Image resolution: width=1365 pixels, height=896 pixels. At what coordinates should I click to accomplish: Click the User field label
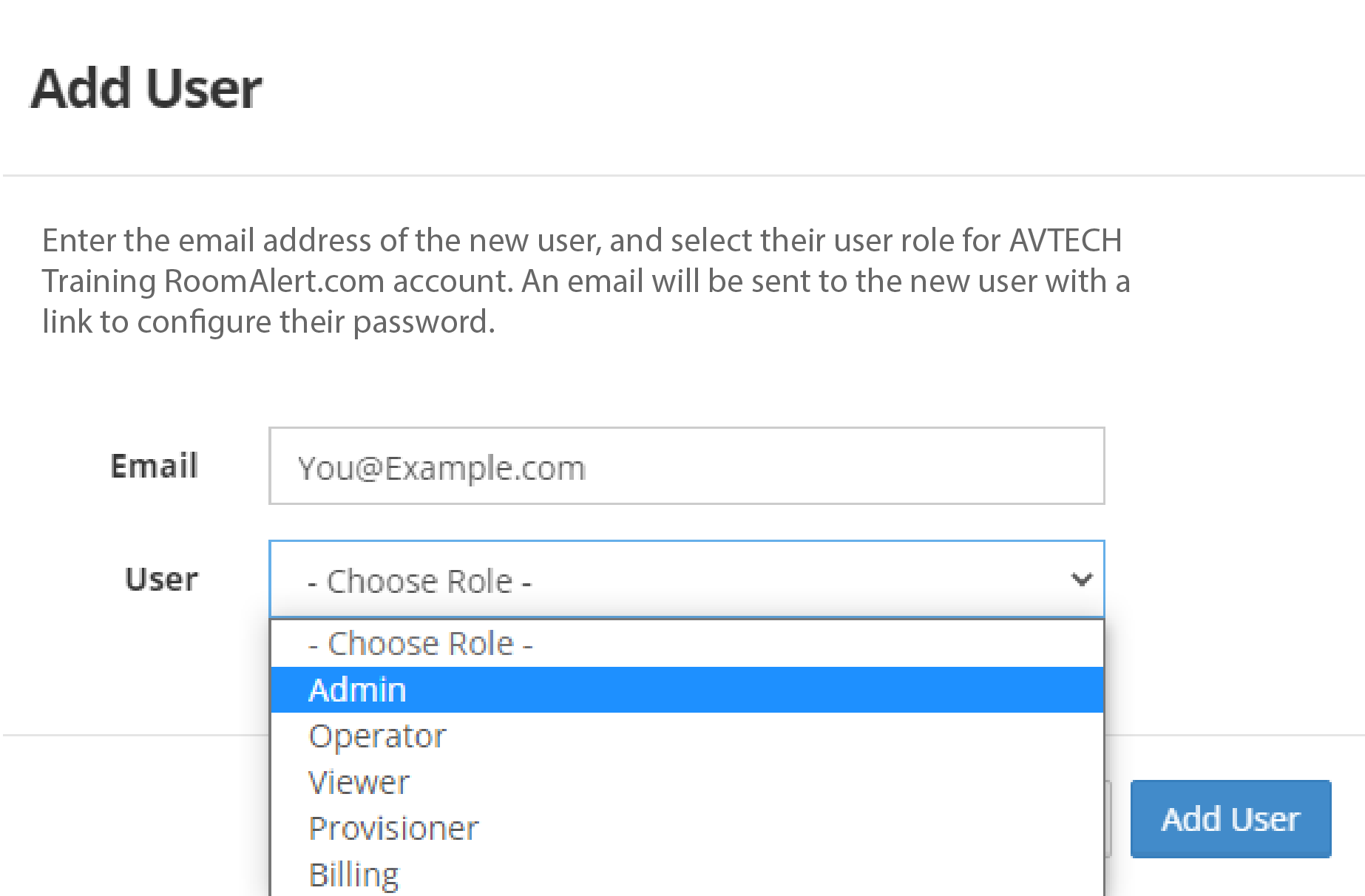point(162,580)
